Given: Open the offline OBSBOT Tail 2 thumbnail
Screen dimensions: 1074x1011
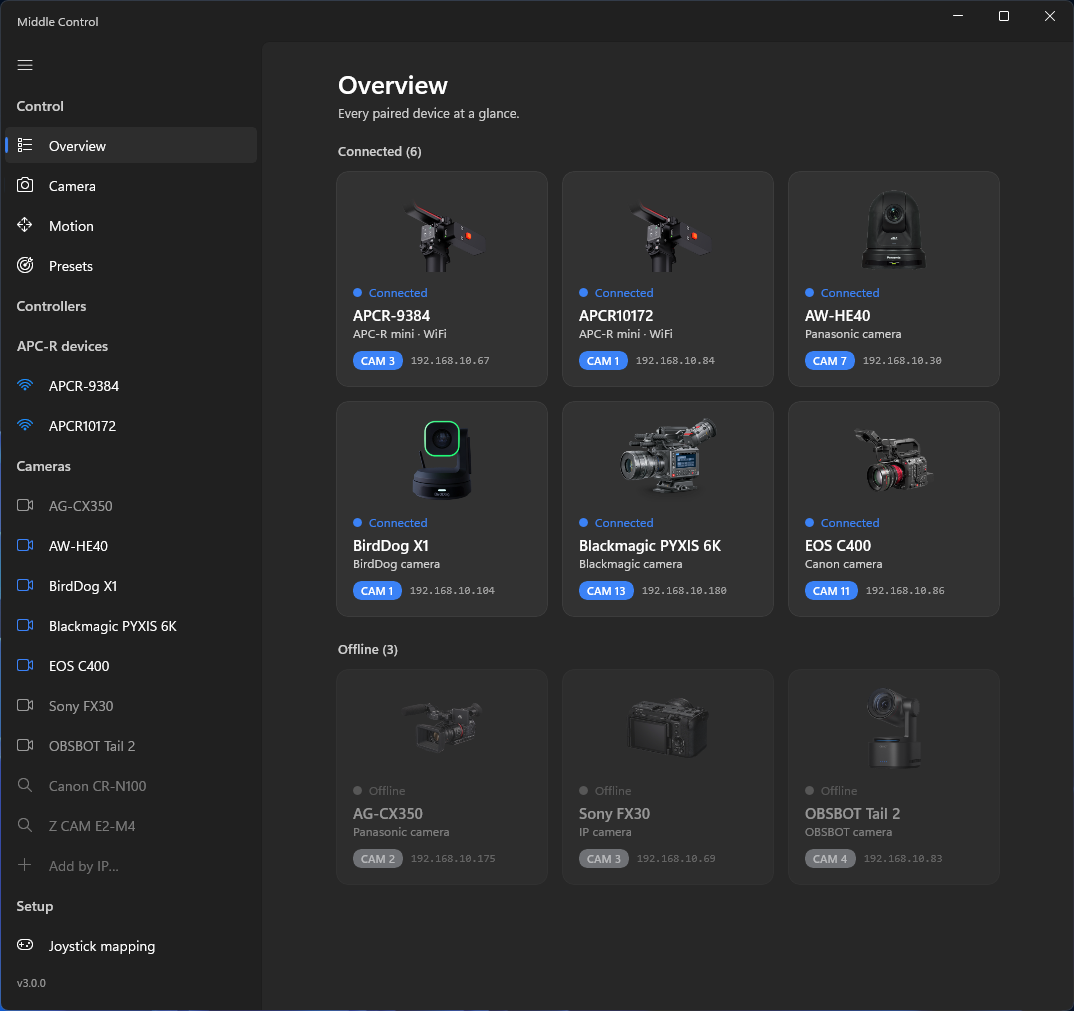Looking at the screenshot, I should tap(894, 727).
